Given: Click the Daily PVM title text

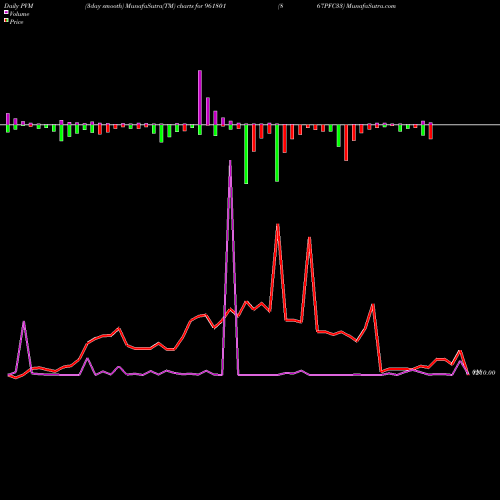Looking at the screenshot, I should (19, 6).
